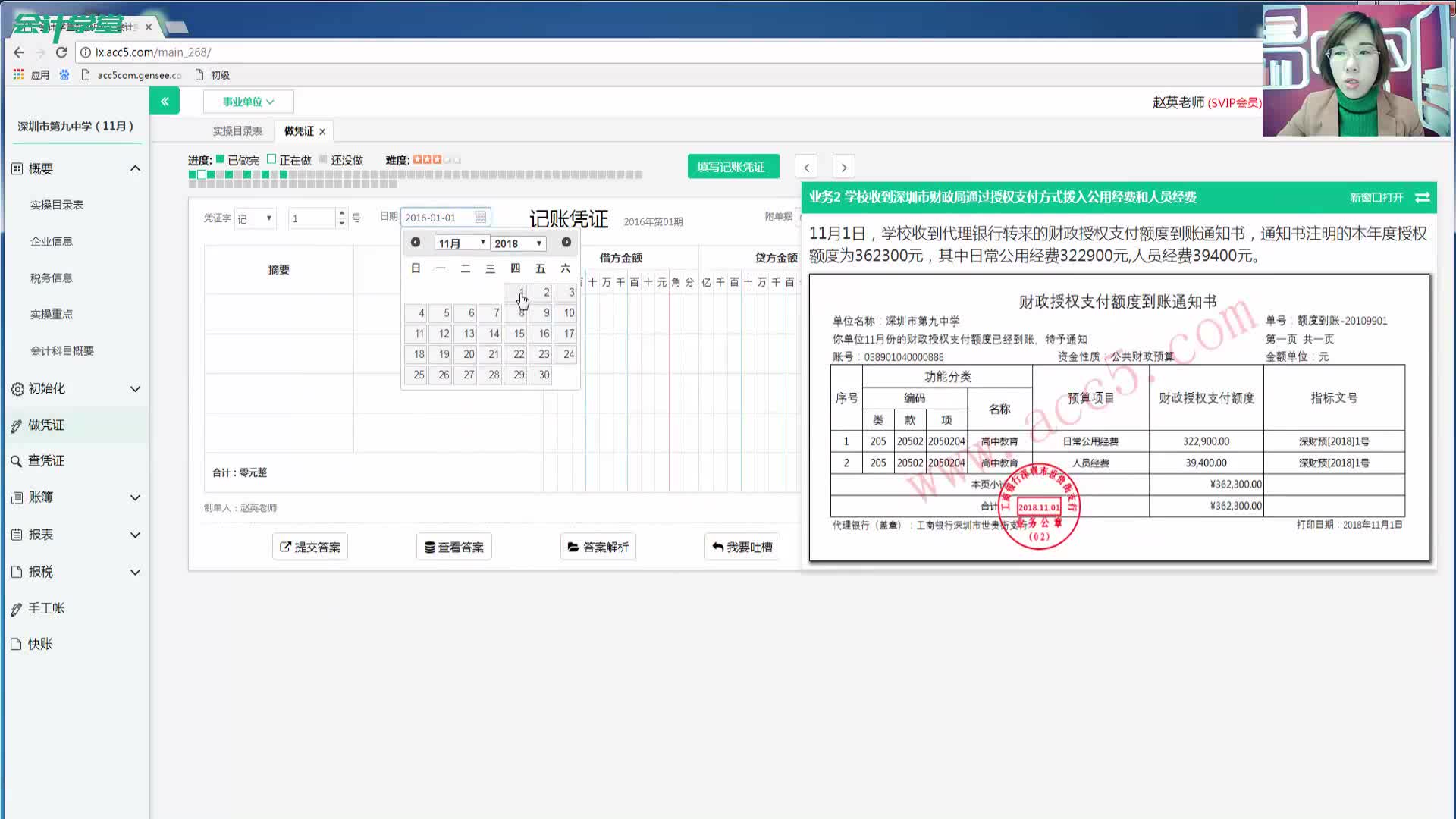Increase voucher number with up stepper
This screenshot has height=819, width=1456.
click(342, 213)
